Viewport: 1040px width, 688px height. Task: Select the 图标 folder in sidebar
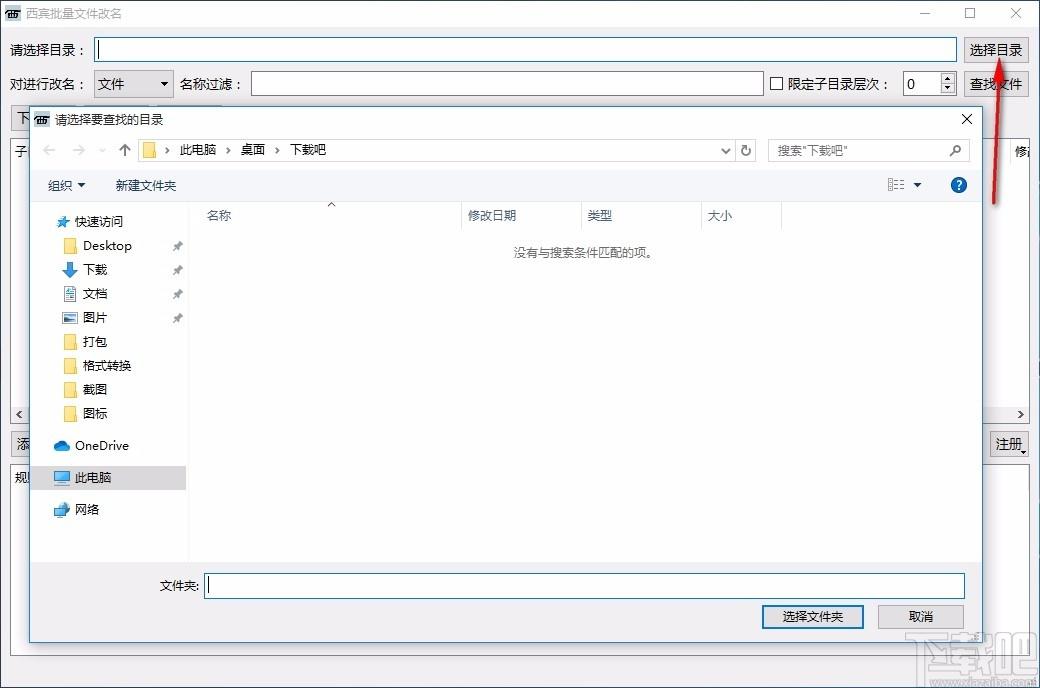pos(95,414)
